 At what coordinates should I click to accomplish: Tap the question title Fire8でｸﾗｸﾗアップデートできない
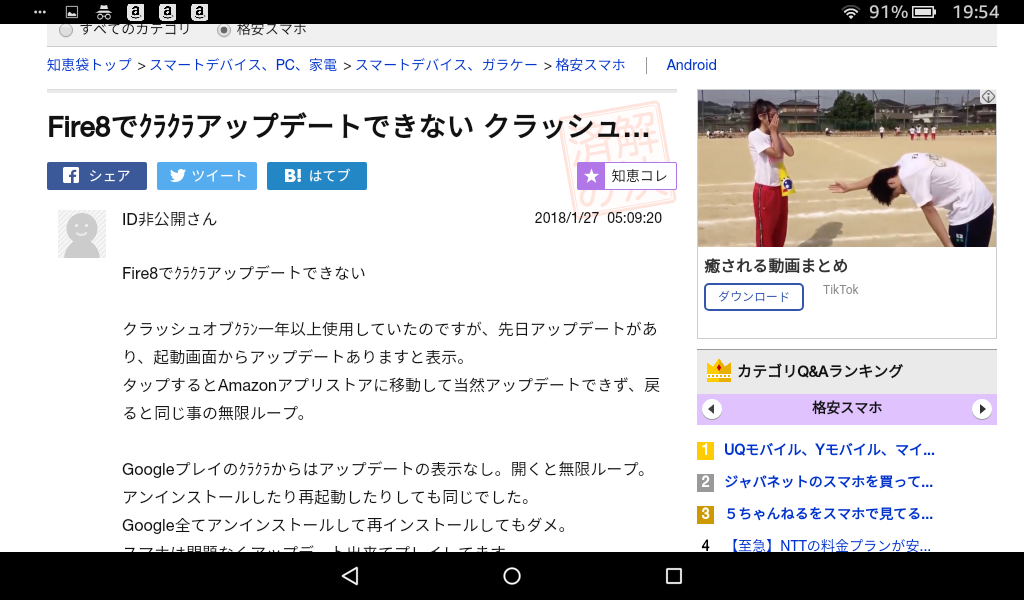(x=349, y=127)
